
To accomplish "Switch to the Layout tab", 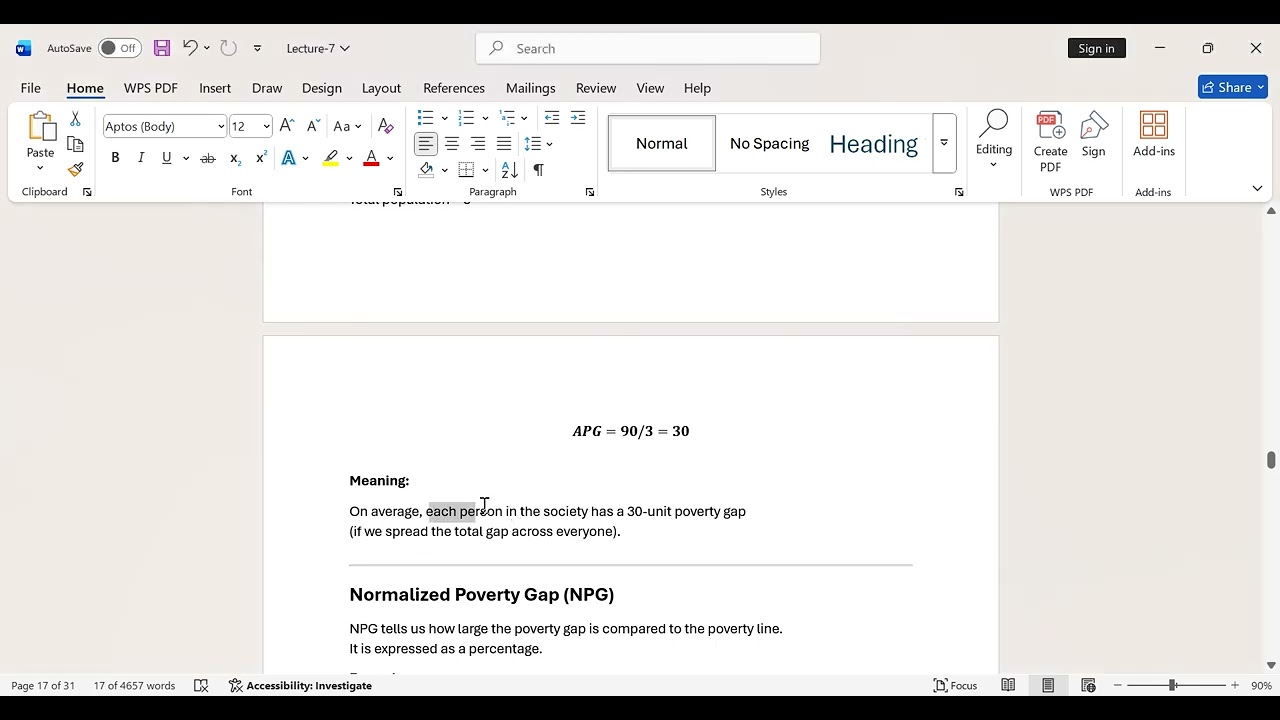I will (381, 88).
